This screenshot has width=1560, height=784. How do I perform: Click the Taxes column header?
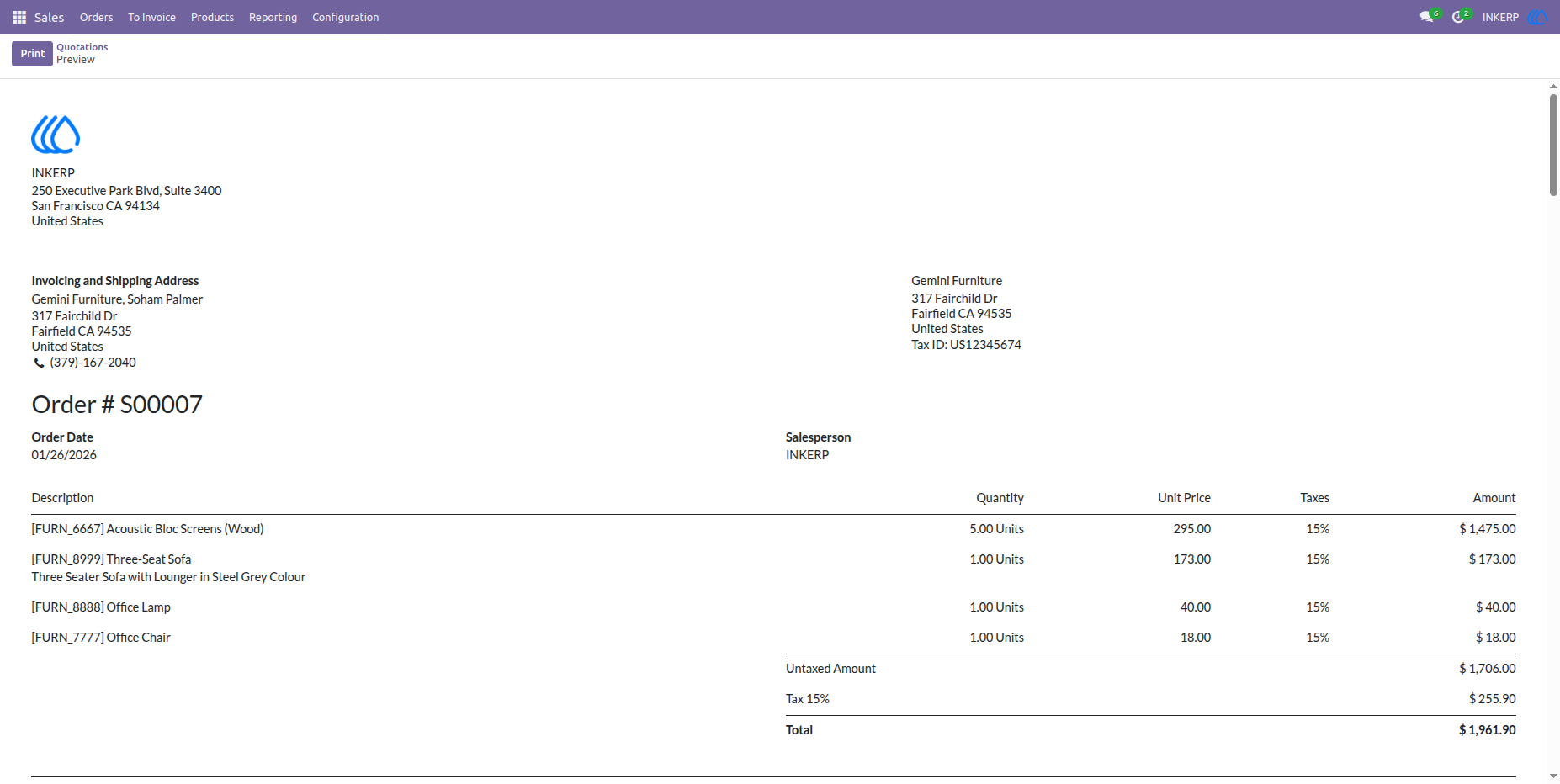point(1314,498)
